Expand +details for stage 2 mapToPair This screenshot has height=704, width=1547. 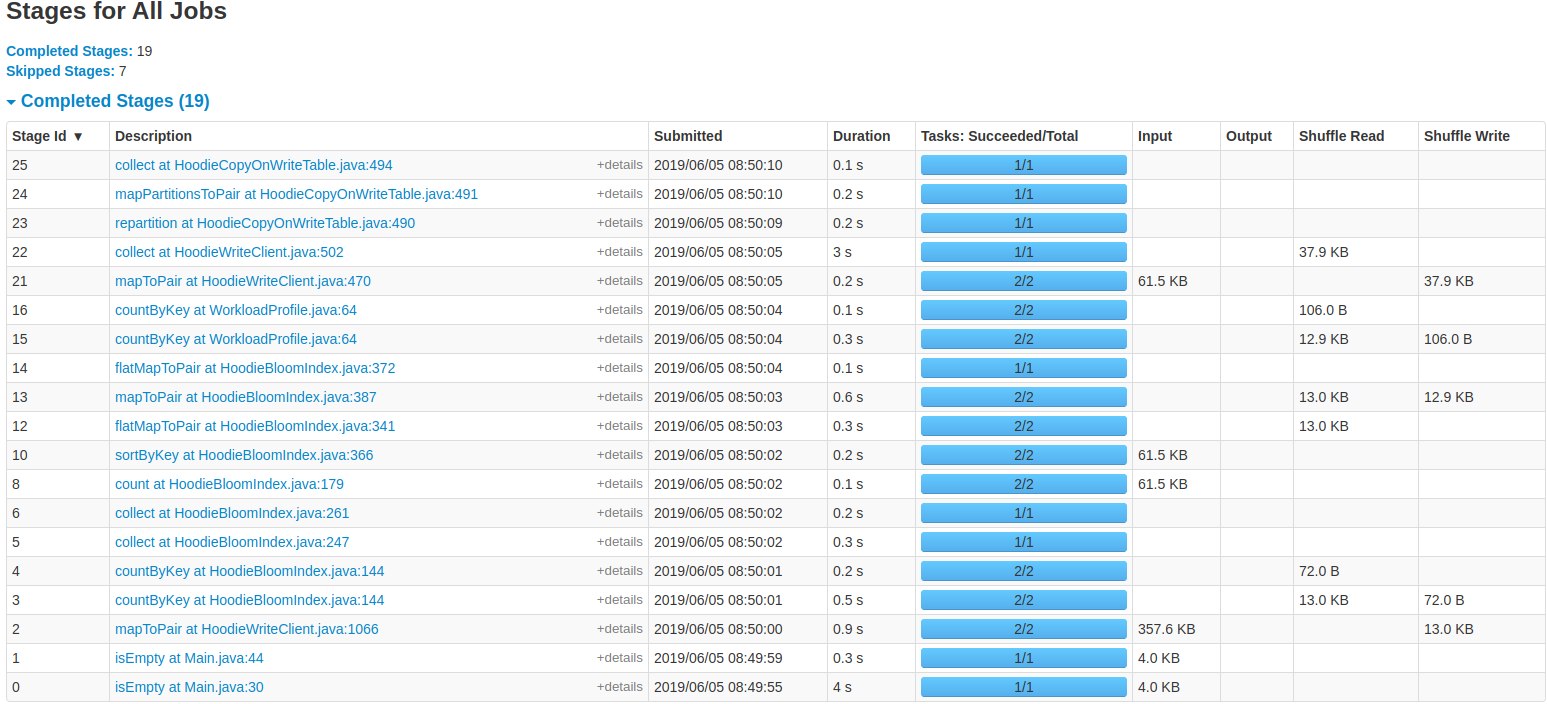tap(620, 629)
